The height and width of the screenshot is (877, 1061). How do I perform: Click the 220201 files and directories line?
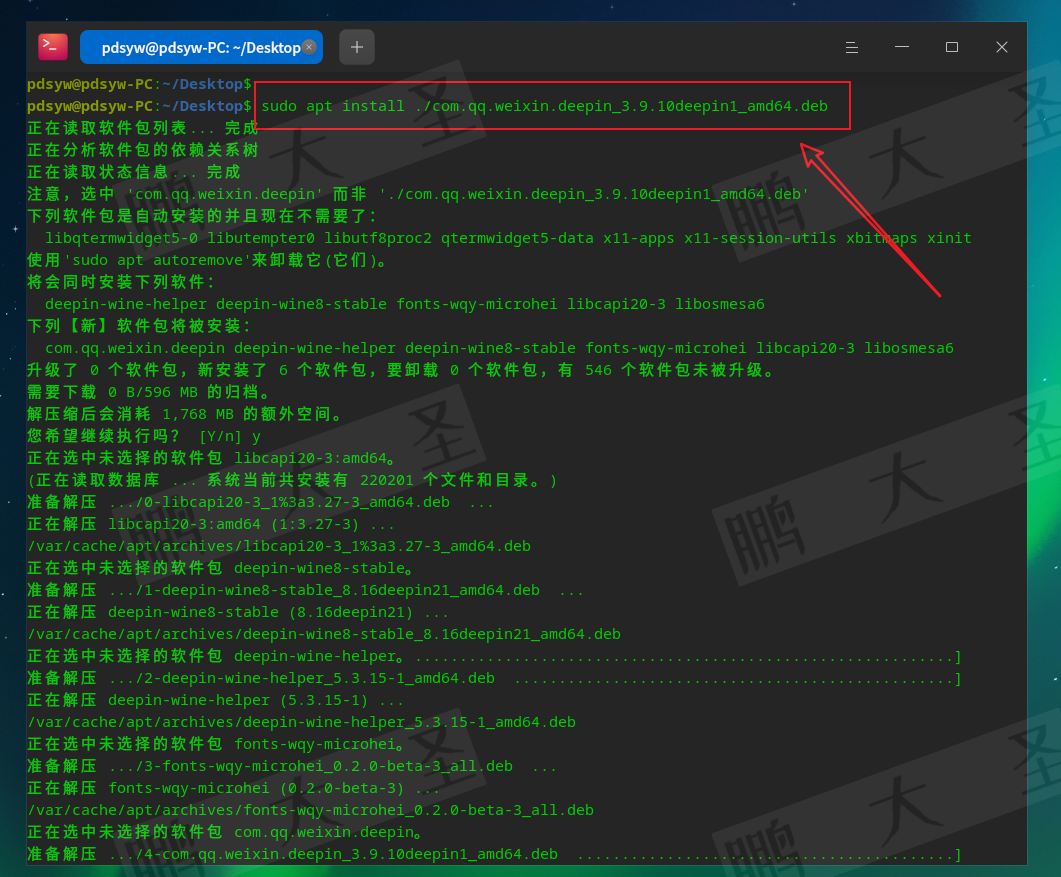click(292, 480)
